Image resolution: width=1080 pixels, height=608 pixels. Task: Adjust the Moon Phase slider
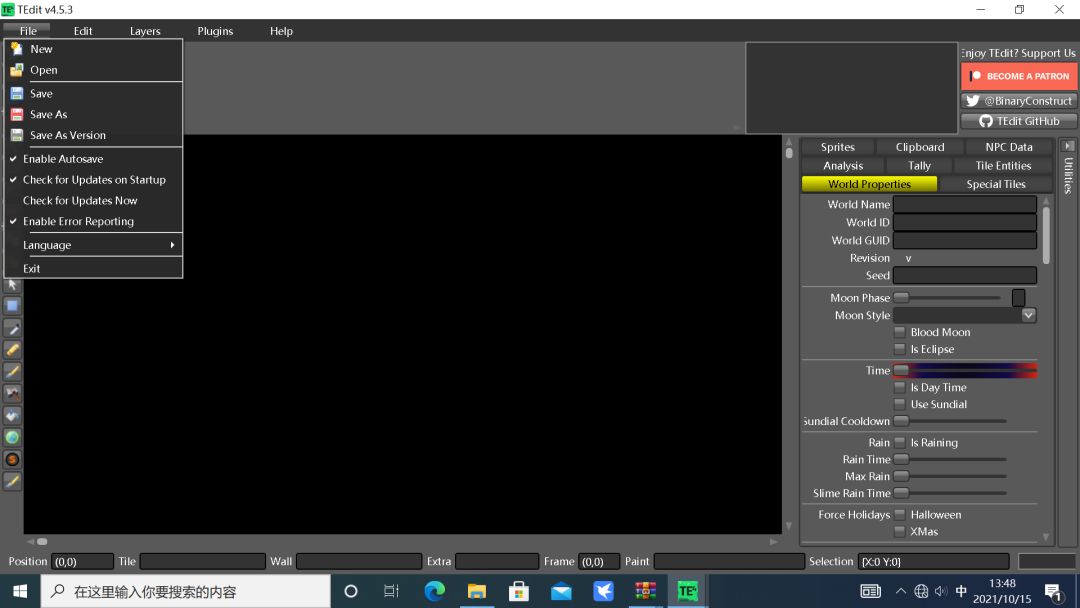point(951,298)
